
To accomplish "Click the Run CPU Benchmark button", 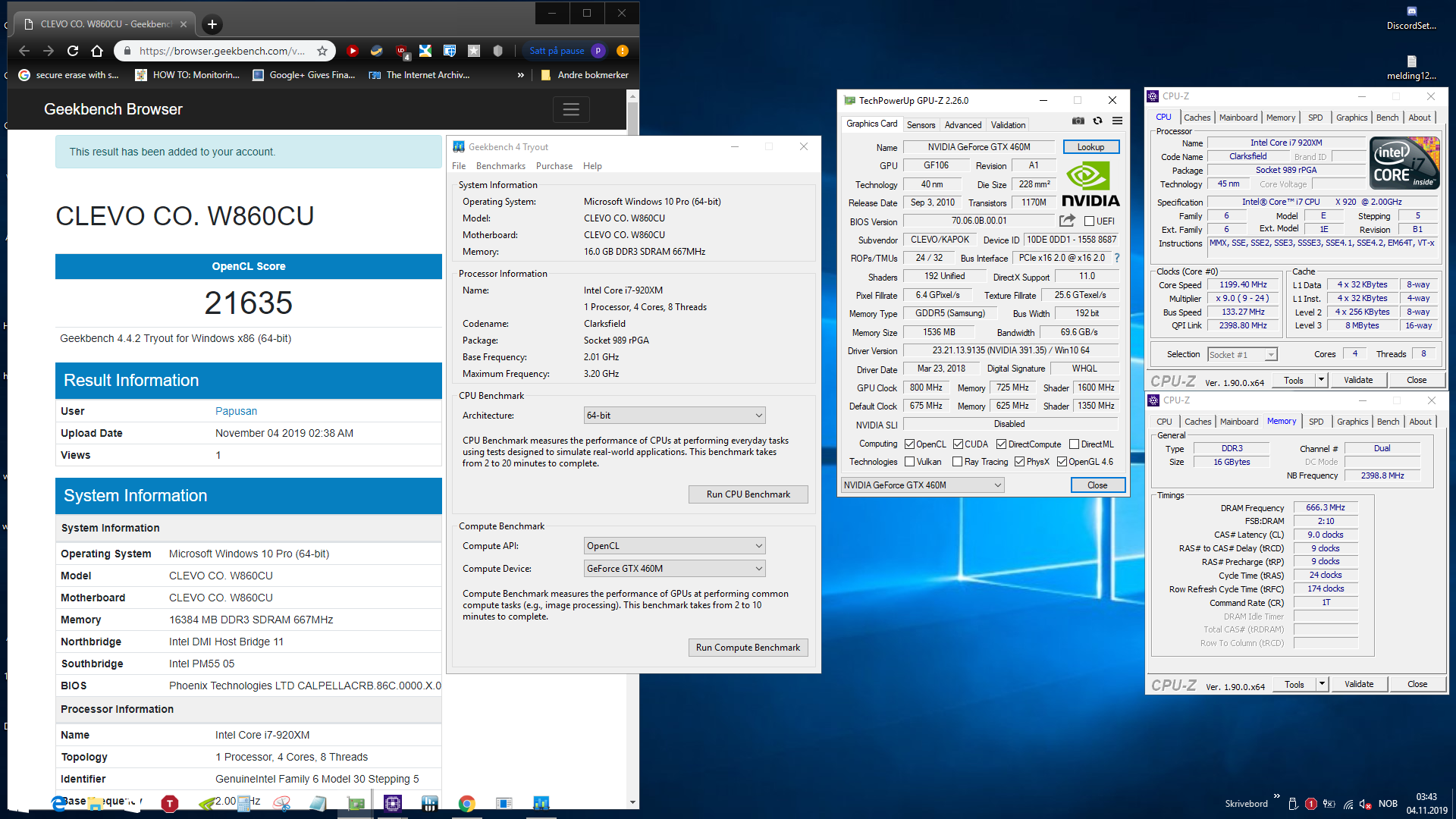I will coord(748,494).
